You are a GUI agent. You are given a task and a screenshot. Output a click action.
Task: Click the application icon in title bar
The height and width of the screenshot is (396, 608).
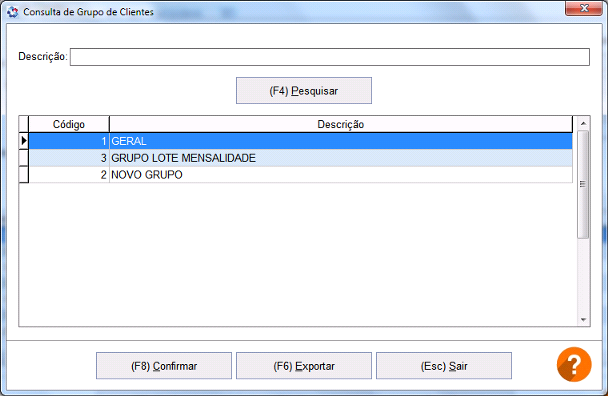(12, 12)
